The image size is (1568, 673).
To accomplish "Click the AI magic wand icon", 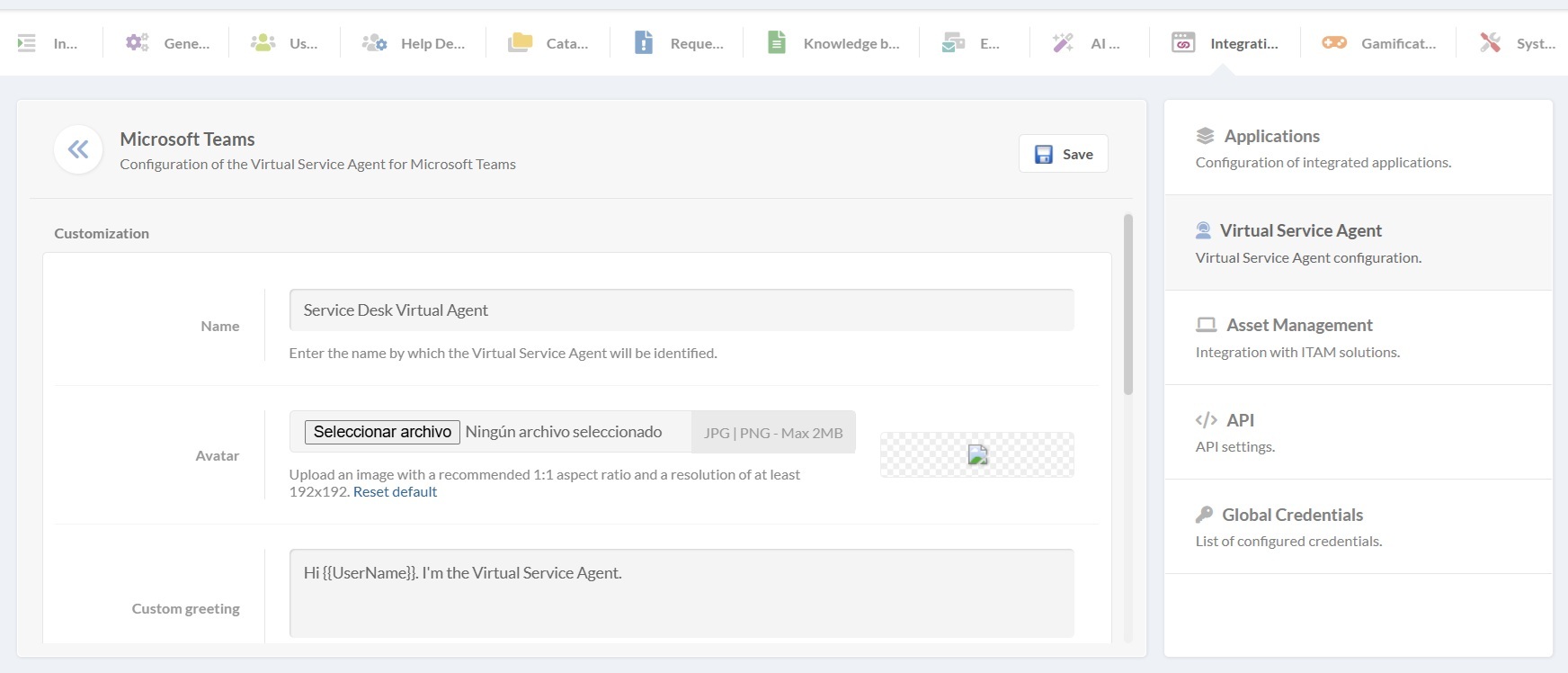I will point(1063,42).
